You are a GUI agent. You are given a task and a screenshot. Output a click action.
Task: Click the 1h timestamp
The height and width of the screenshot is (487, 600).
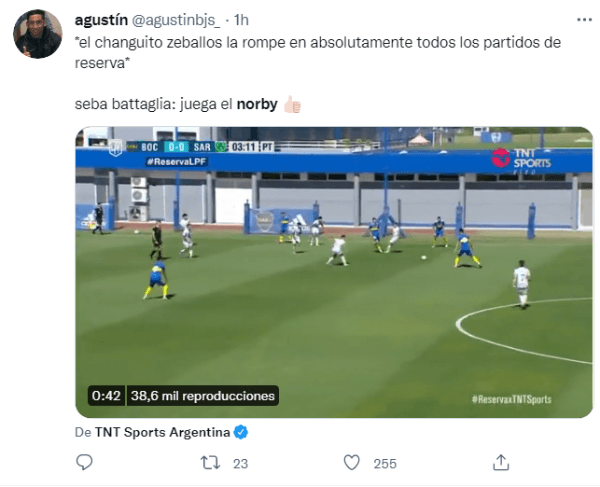[241, 20]
